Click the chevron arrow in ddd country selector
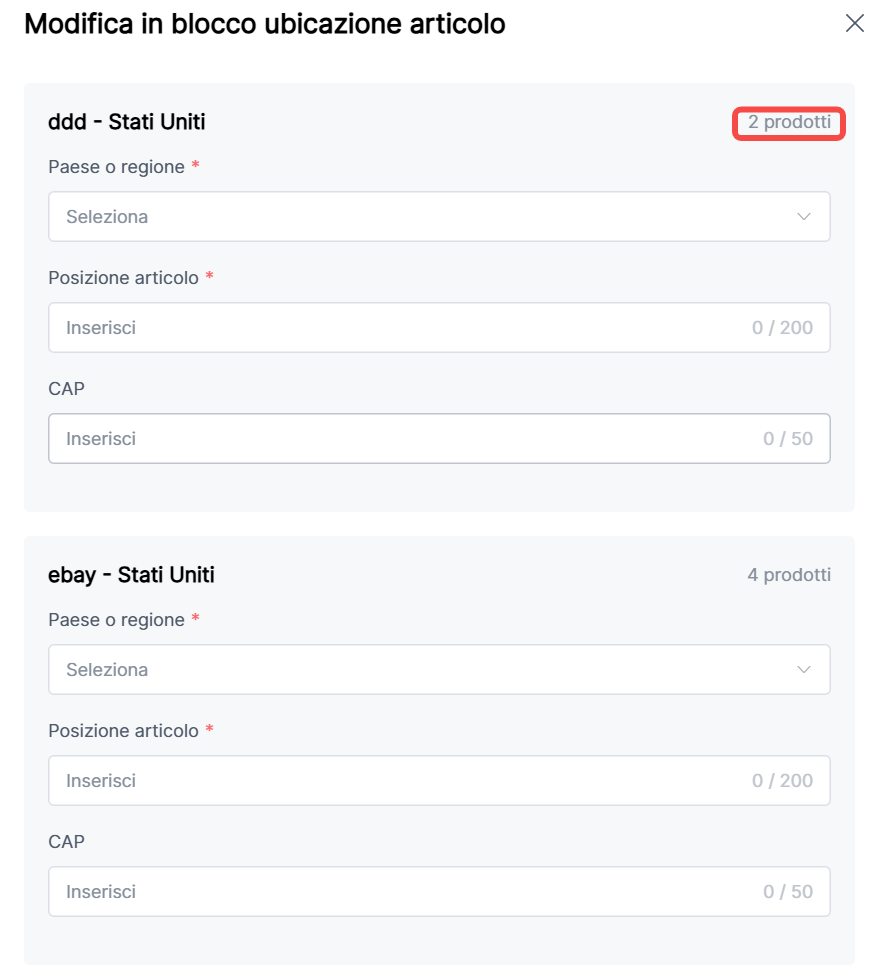 pos(804,217)
